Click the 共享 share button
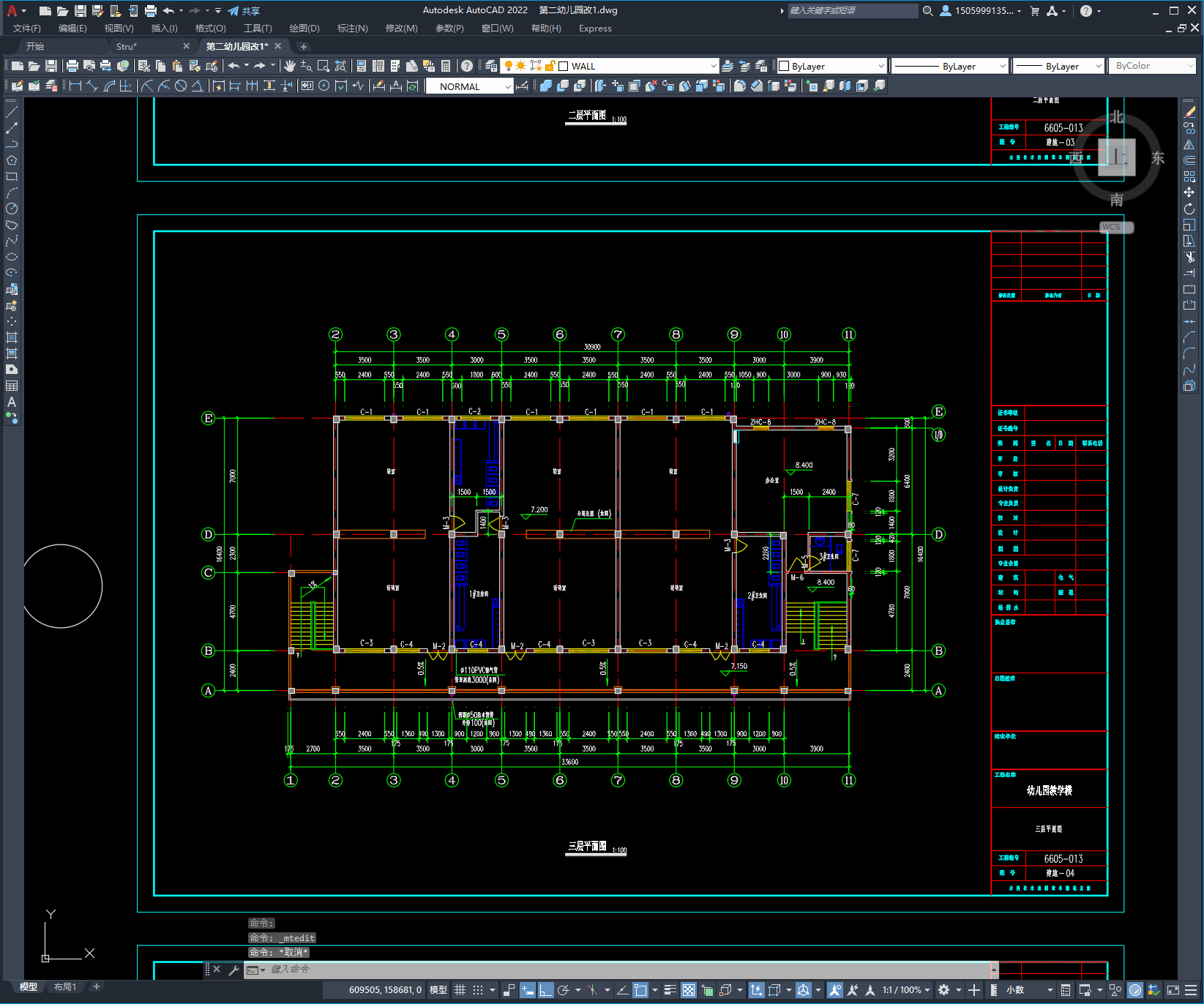This screenshot has width=1204, height=1004. 244,11
